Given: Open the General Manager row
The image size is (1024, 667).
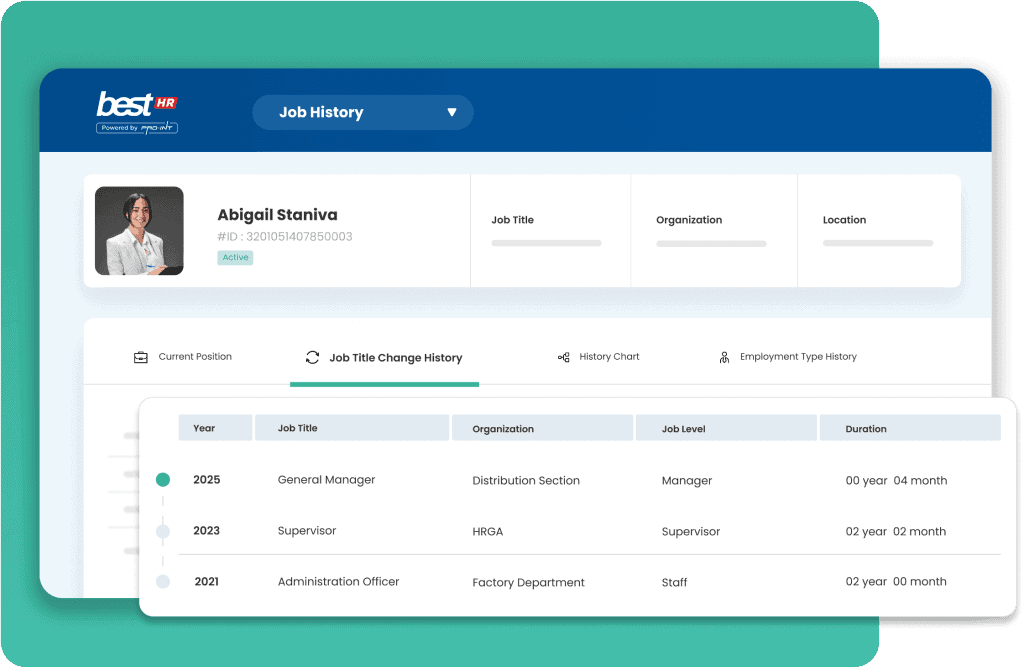Looking at the screenshot, I should point(326,480).
